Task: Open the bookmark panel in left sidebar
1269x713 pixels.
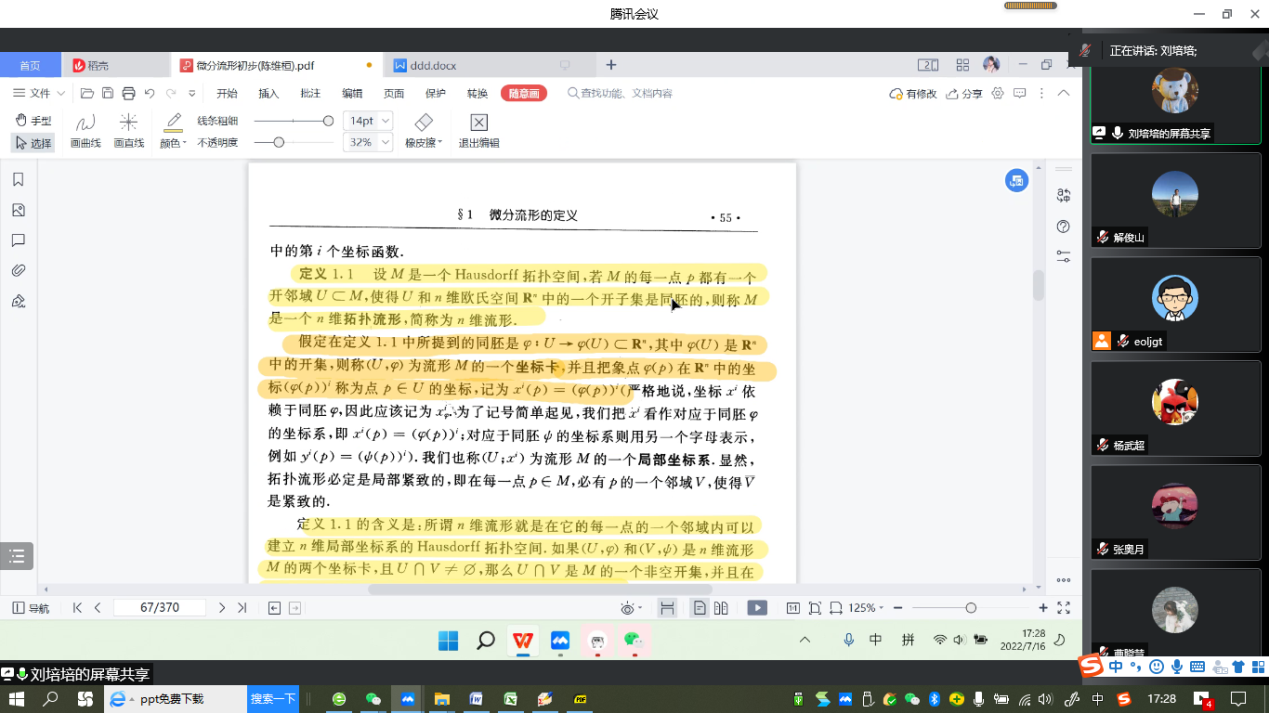Action: click(x=18, y=180)
